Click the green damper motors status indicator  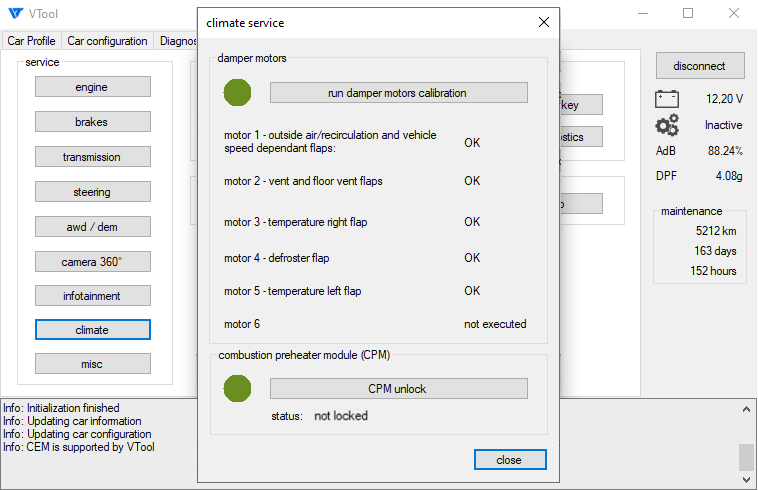coord(237,93)
